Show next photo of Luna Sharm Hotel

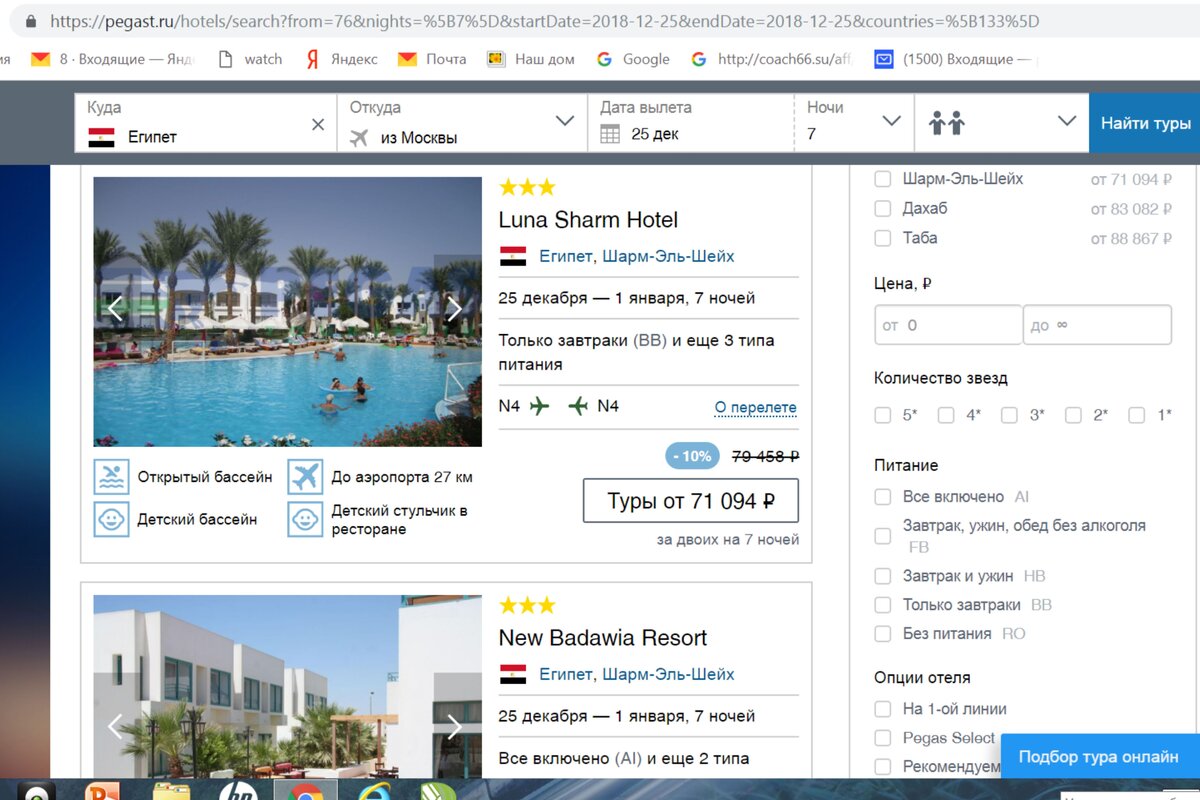454,309
